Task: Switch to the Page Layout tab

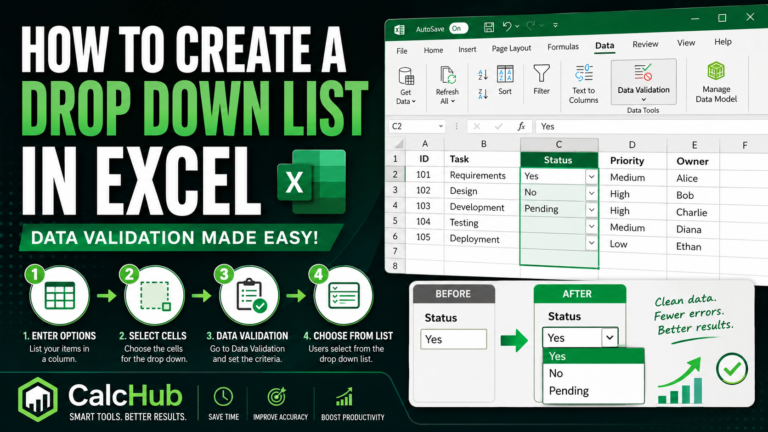Action: click(x=511, y=48)
